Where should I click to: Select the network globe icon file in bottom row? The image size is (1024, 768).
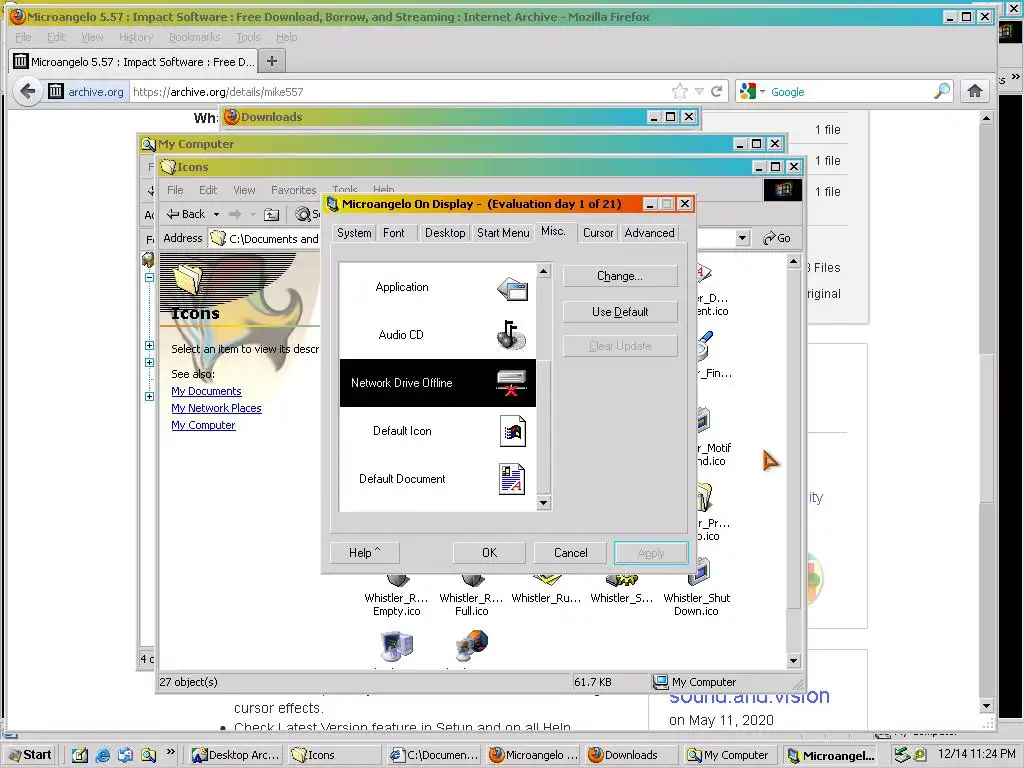coord(472,647)
